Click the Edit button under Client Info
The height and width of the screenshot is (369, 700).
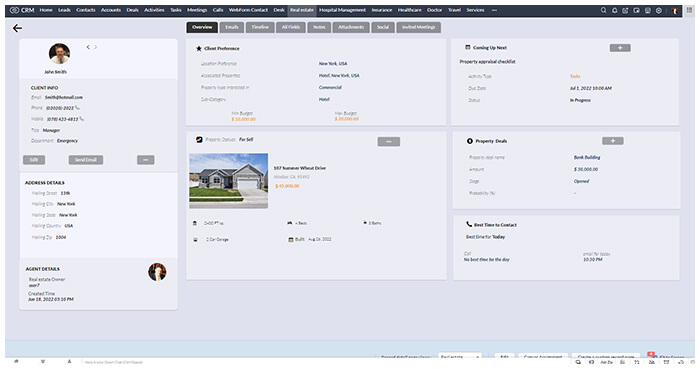pyautogui.click(x=34, y=160)
